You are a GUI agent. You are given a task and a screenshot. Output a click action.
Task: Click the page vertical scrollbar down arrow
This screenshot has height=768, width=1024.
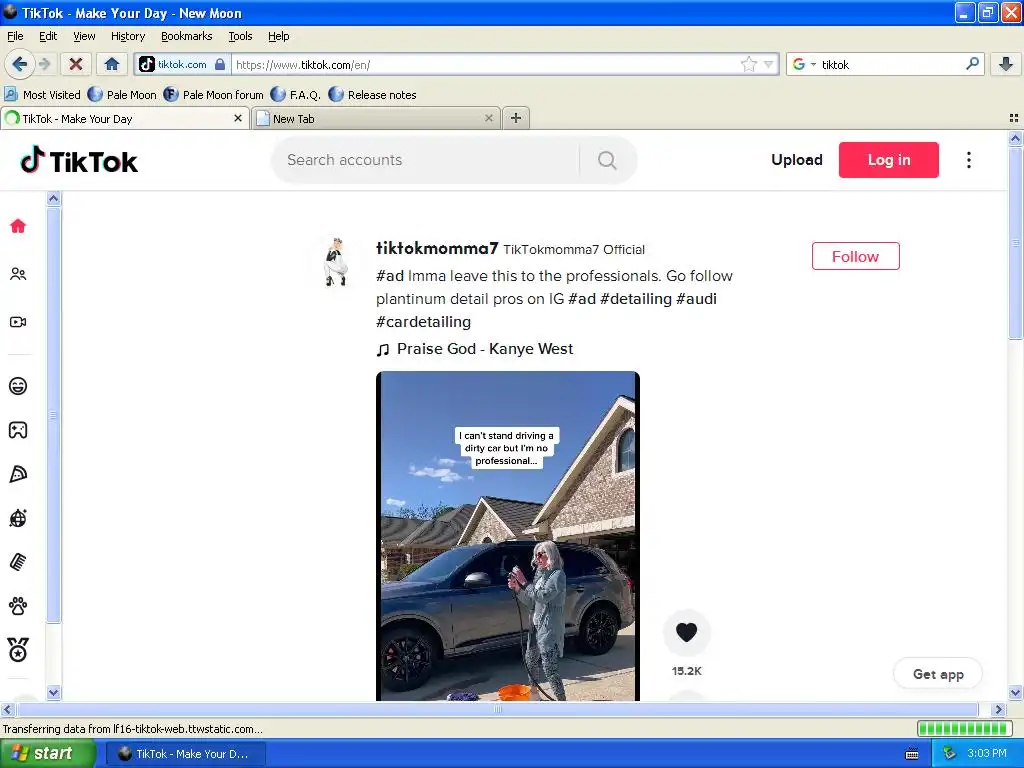coord(1015,692)
